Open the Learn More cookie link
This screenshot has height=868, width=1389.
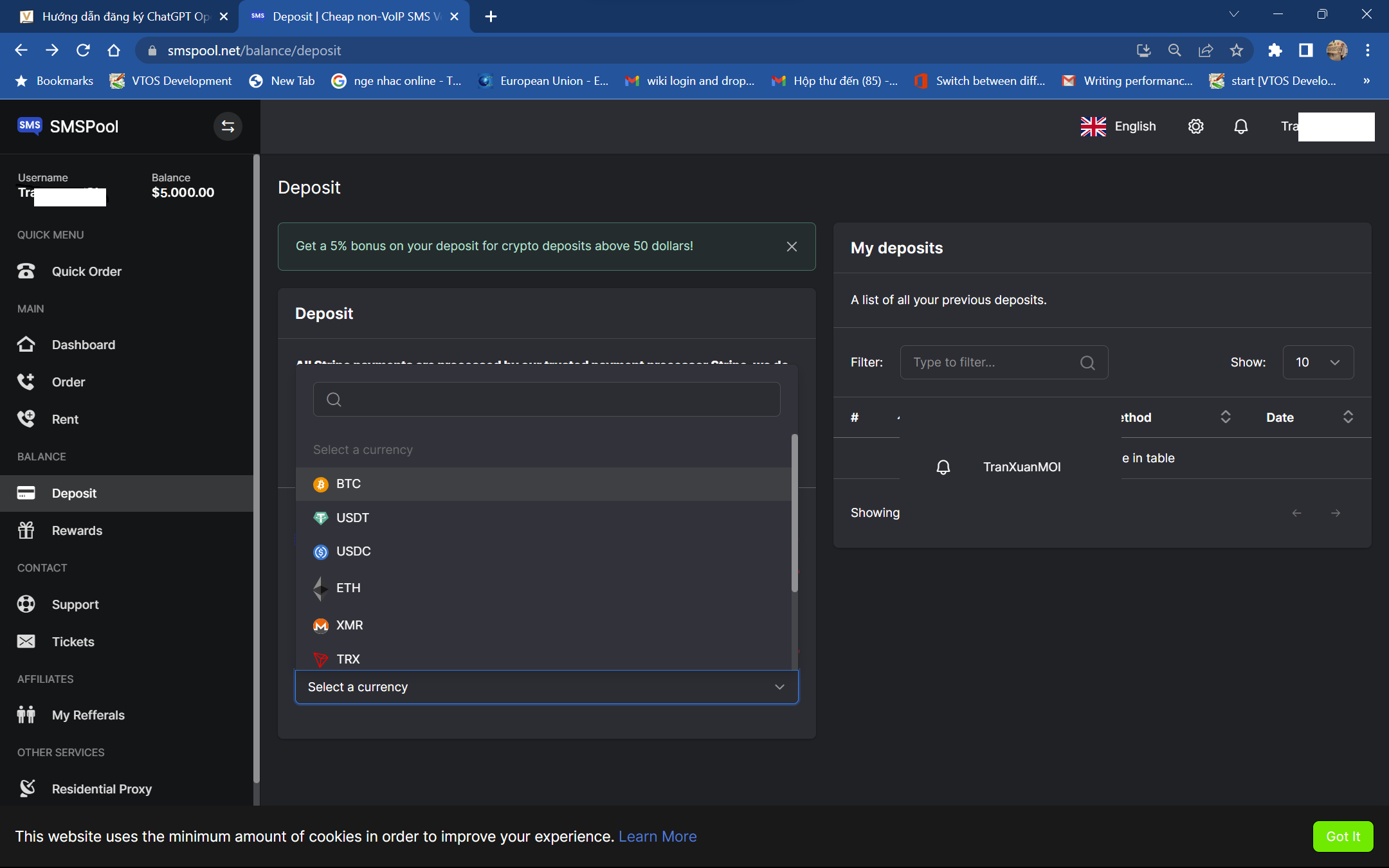657,836
